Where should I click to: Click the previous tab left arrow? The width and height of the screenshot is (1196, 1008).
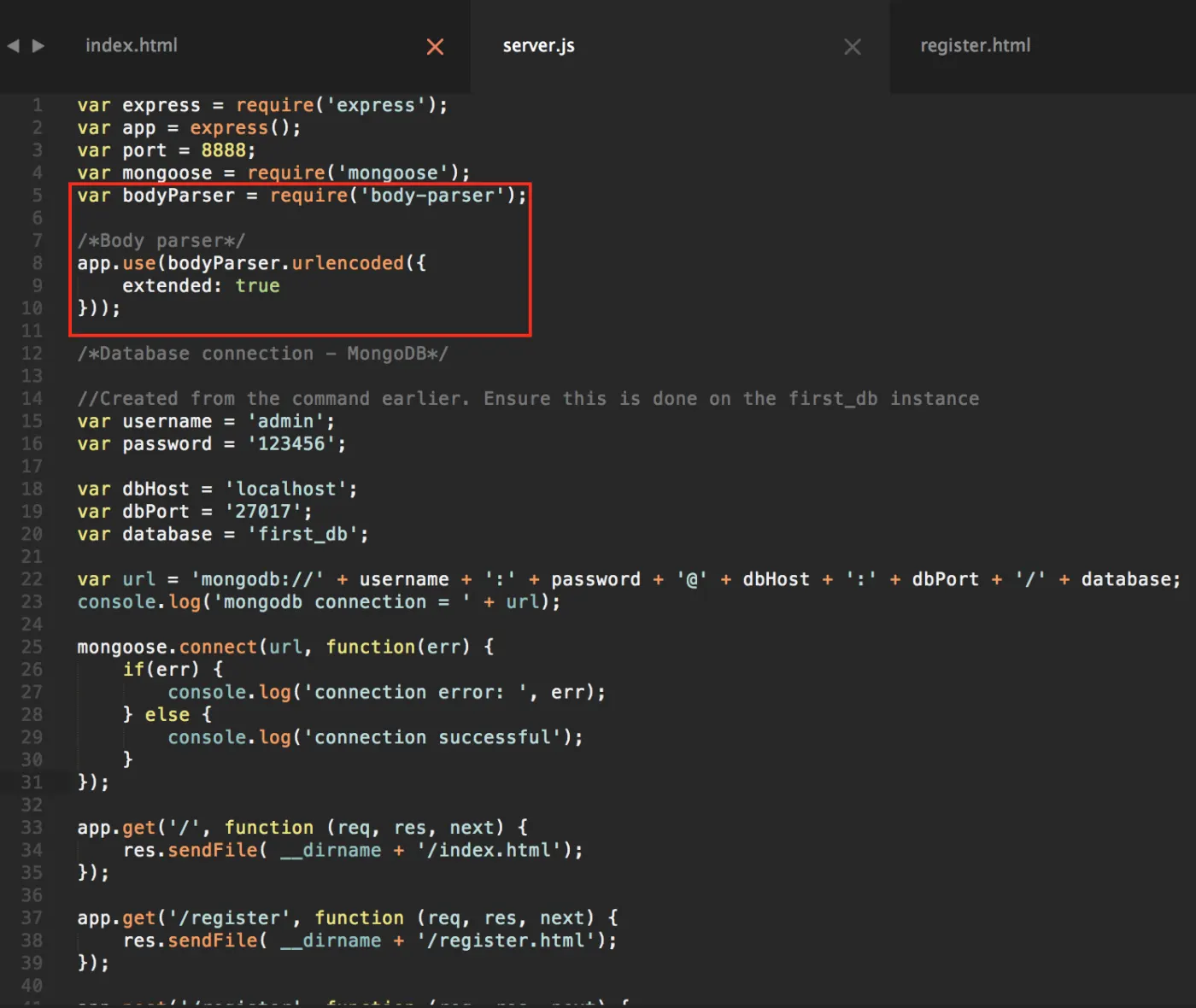click(13, 46)
